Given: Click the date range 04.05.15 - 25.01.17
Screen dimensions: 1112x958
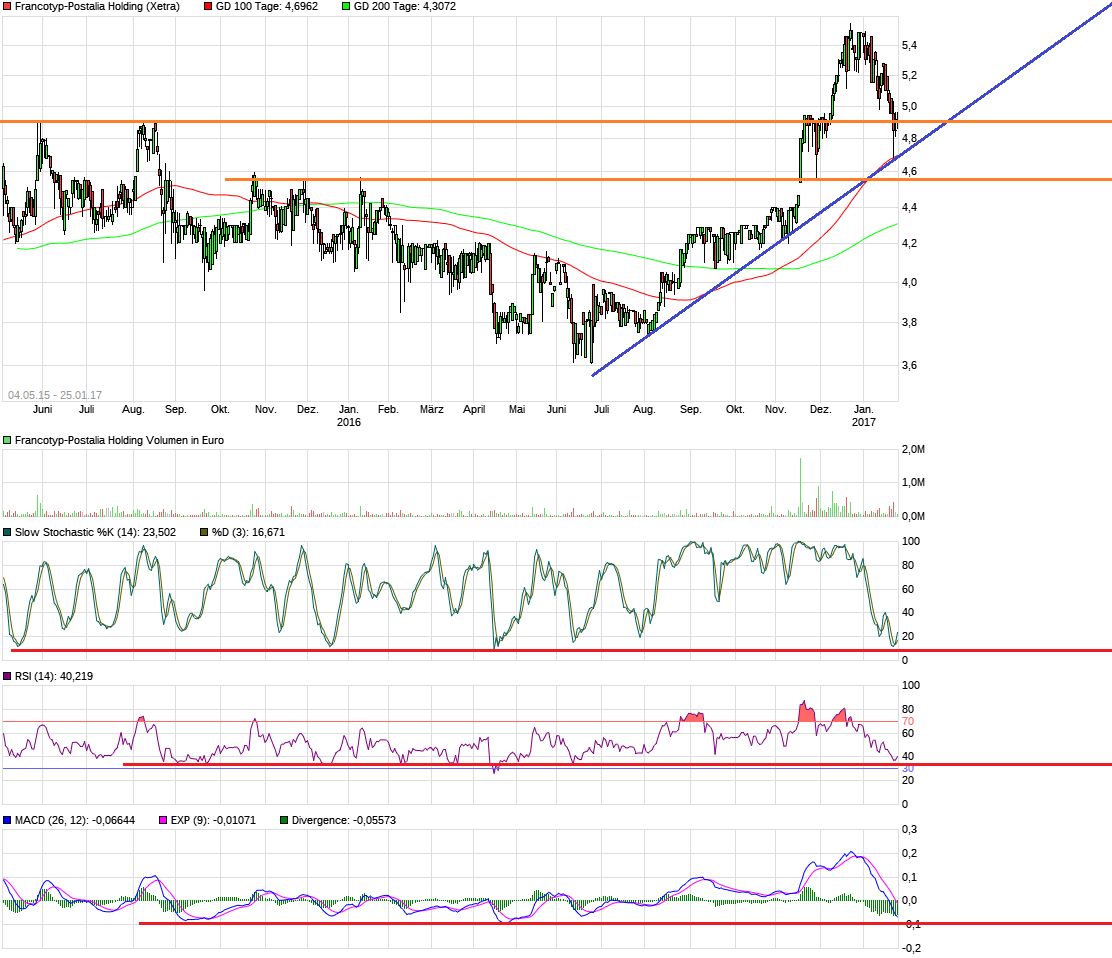Looking at the screenshot, I should (x=55, y=395).
